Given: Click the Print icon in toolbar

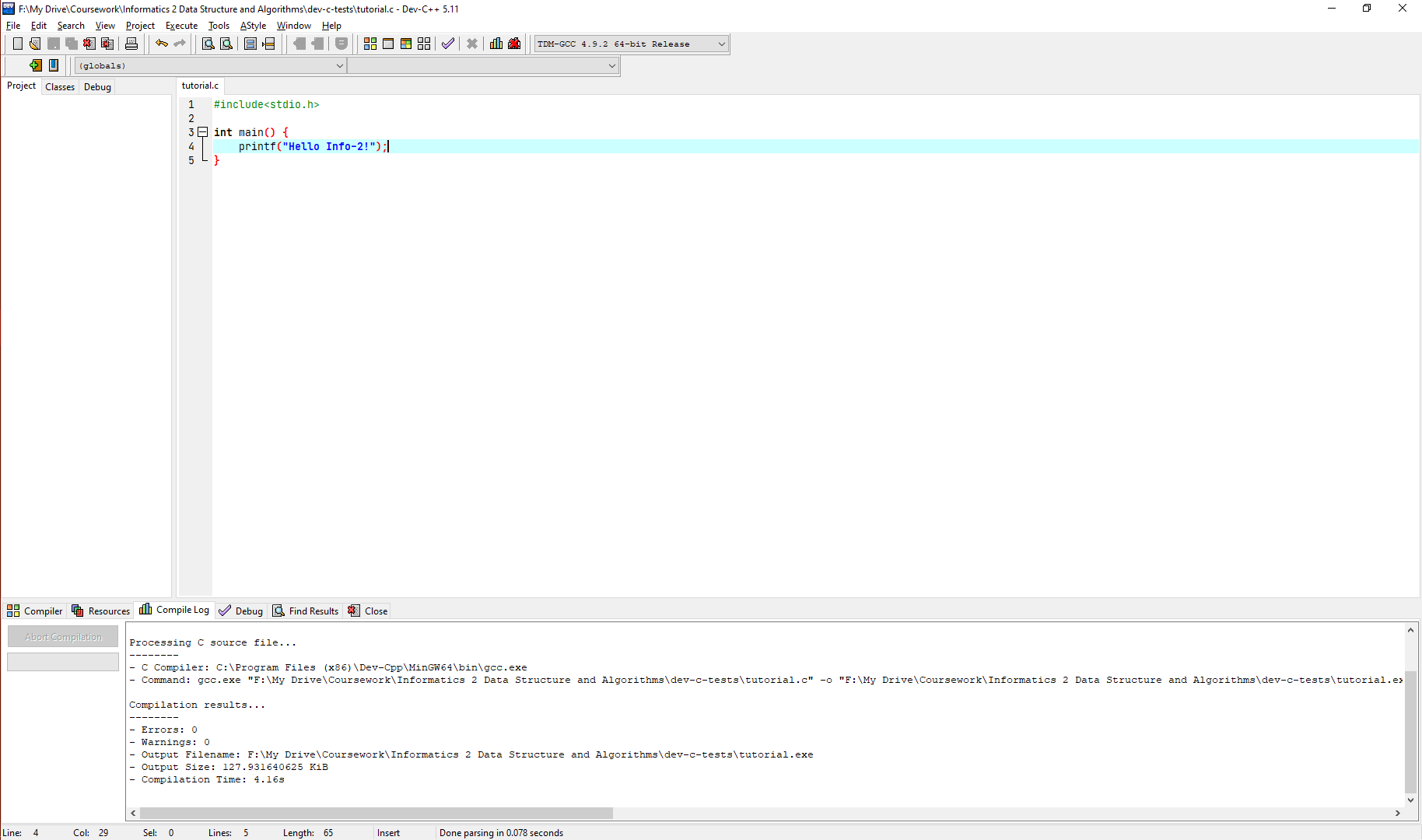Looking at the screenshot, I should (x=131, y=44).
